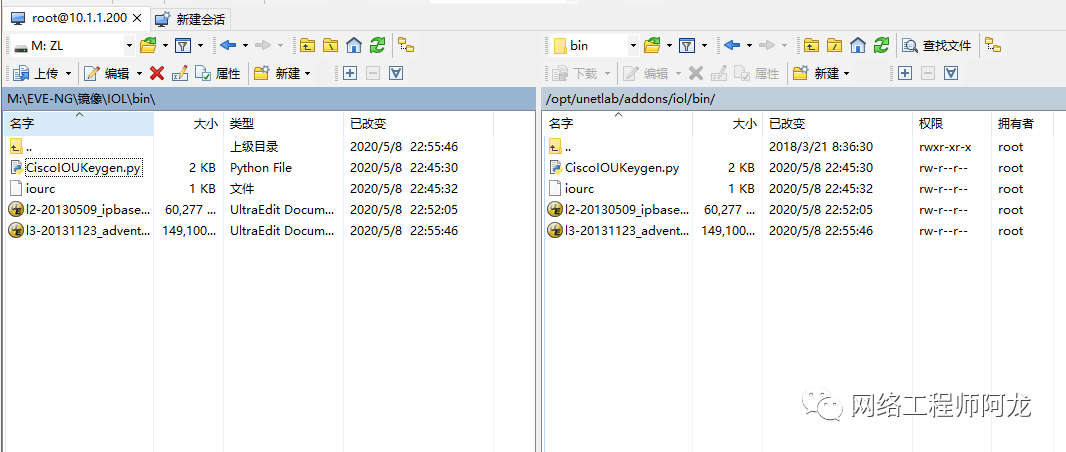Go to remote home directory
1066x452 pixels.
tap(858, 46)
